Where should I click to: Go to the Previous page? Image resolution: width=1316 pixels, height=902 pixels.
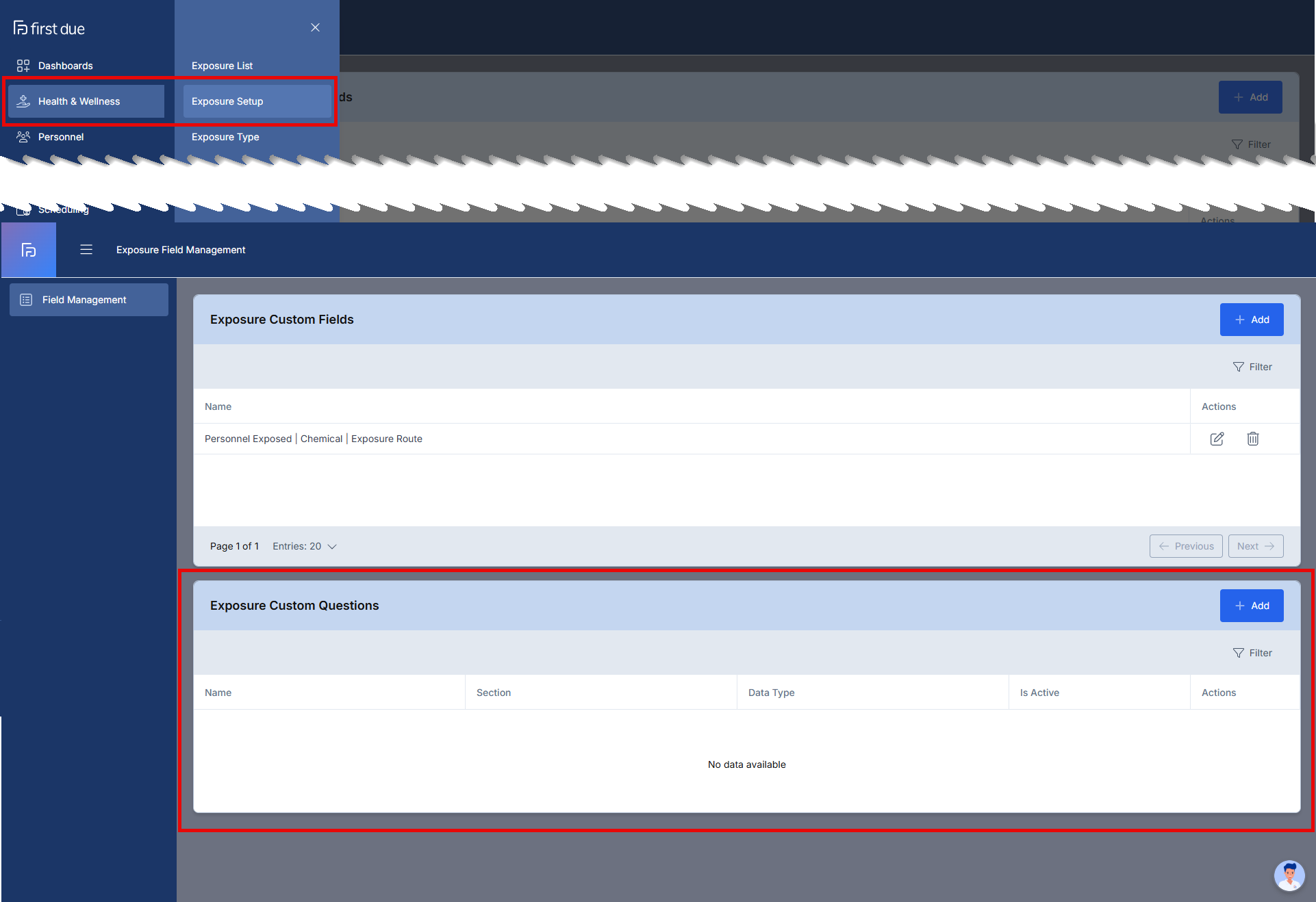1186,546
